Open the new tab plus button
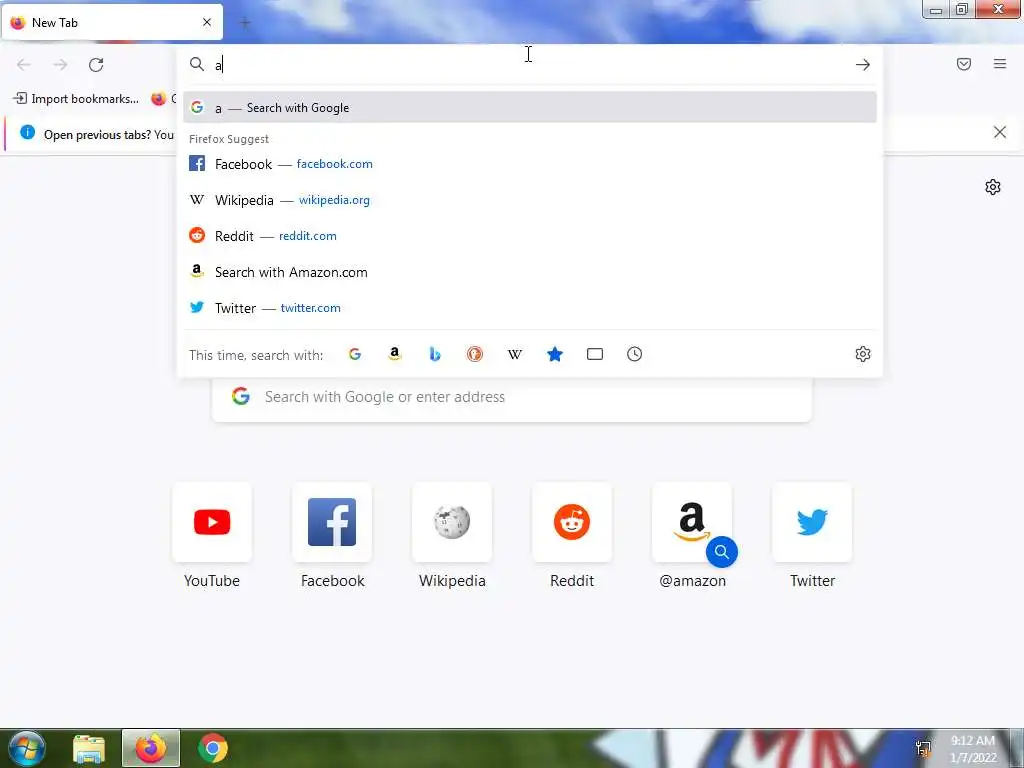1024x768 pixels. (x=245, y=23)
